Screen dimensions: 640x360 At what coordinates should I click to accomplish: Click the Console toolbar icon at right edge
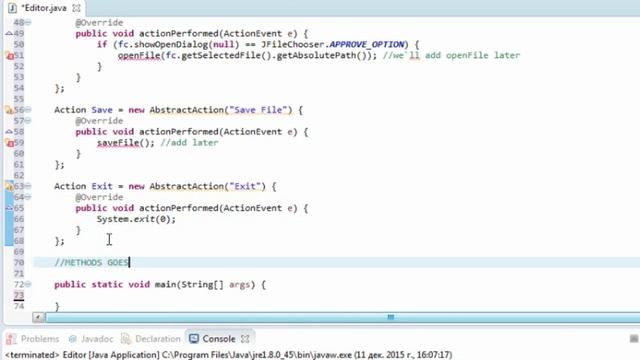coord(634,339)
